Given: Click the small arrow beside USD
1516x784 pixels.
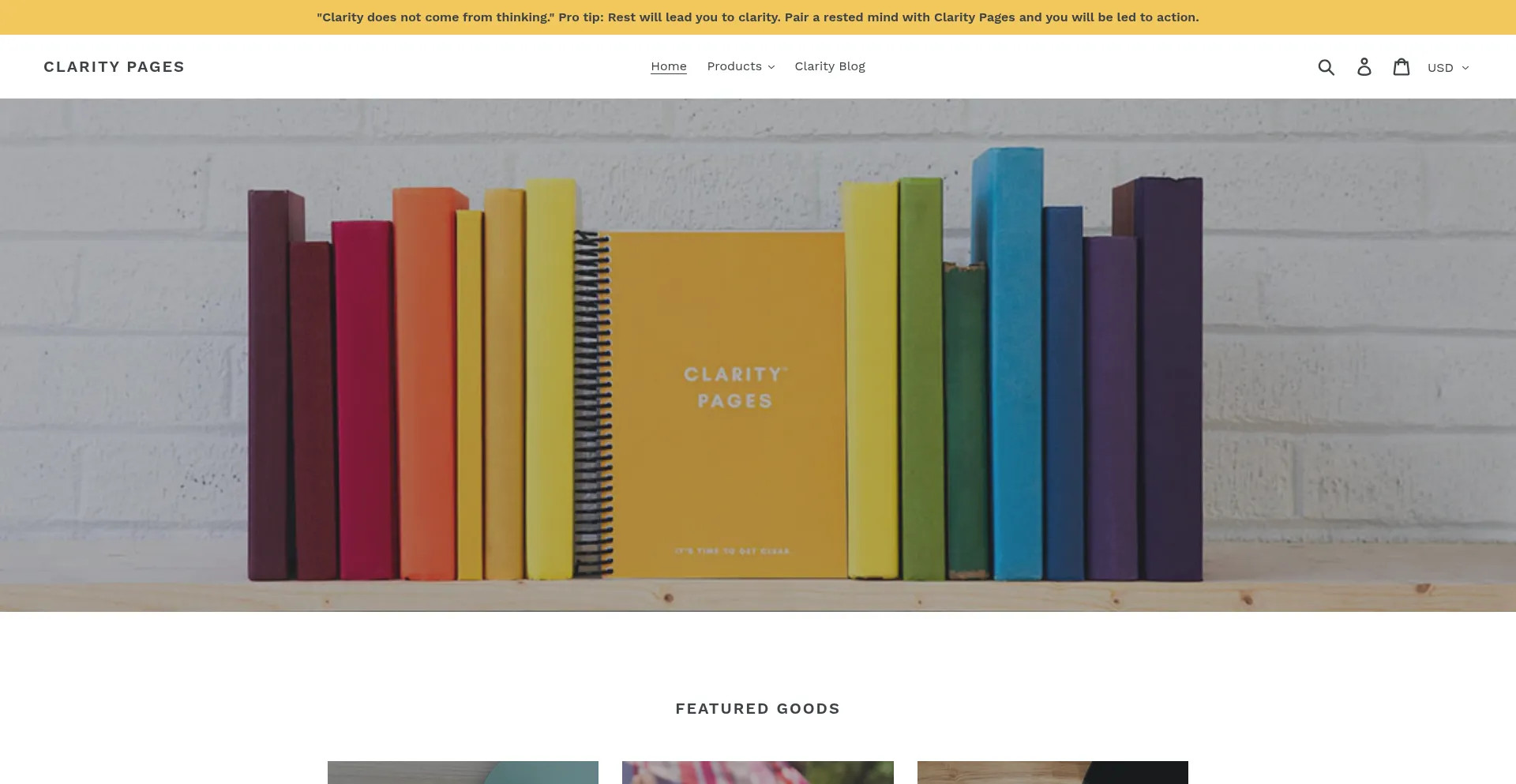Looking at the screenshot, I should (1465, 68).
